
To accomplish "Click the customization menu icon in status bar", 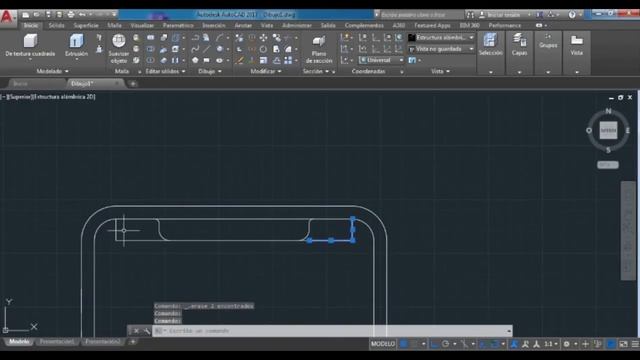I will click(635, 344).
